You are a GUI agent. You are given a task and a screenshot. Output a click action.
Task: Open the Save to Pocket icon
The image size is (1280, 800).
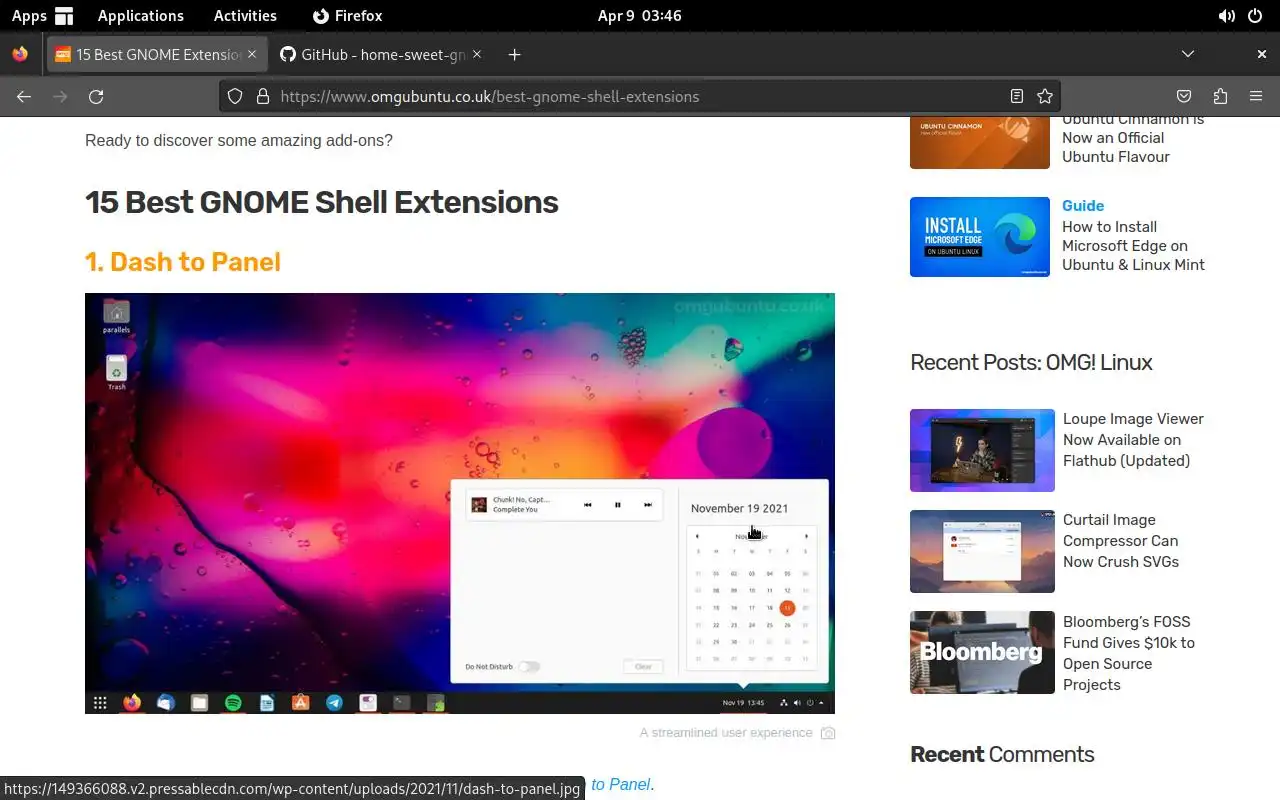pos(1184,97)
